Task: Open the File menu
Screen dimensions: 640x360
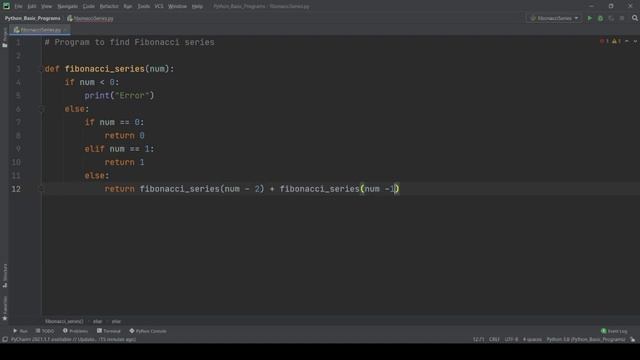Action: coord(18,7)
